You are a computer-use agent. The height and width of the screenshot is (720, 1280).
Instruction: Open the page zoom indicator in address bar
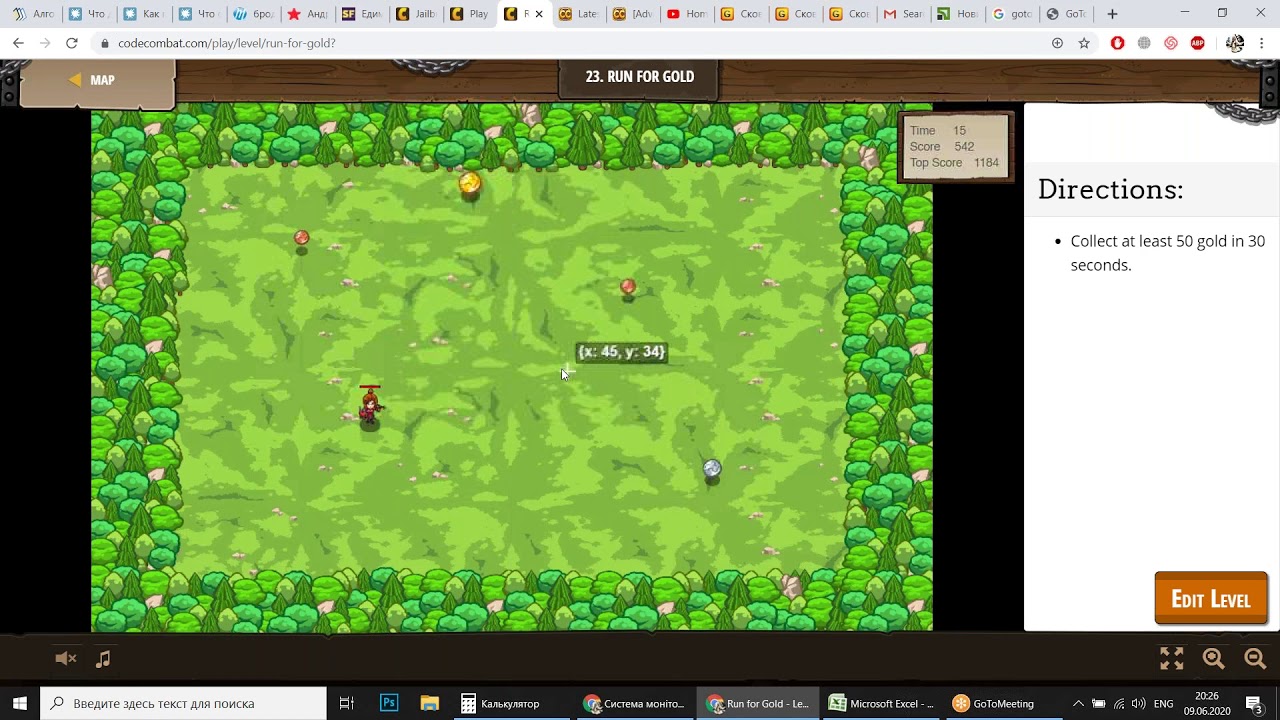1057,43
